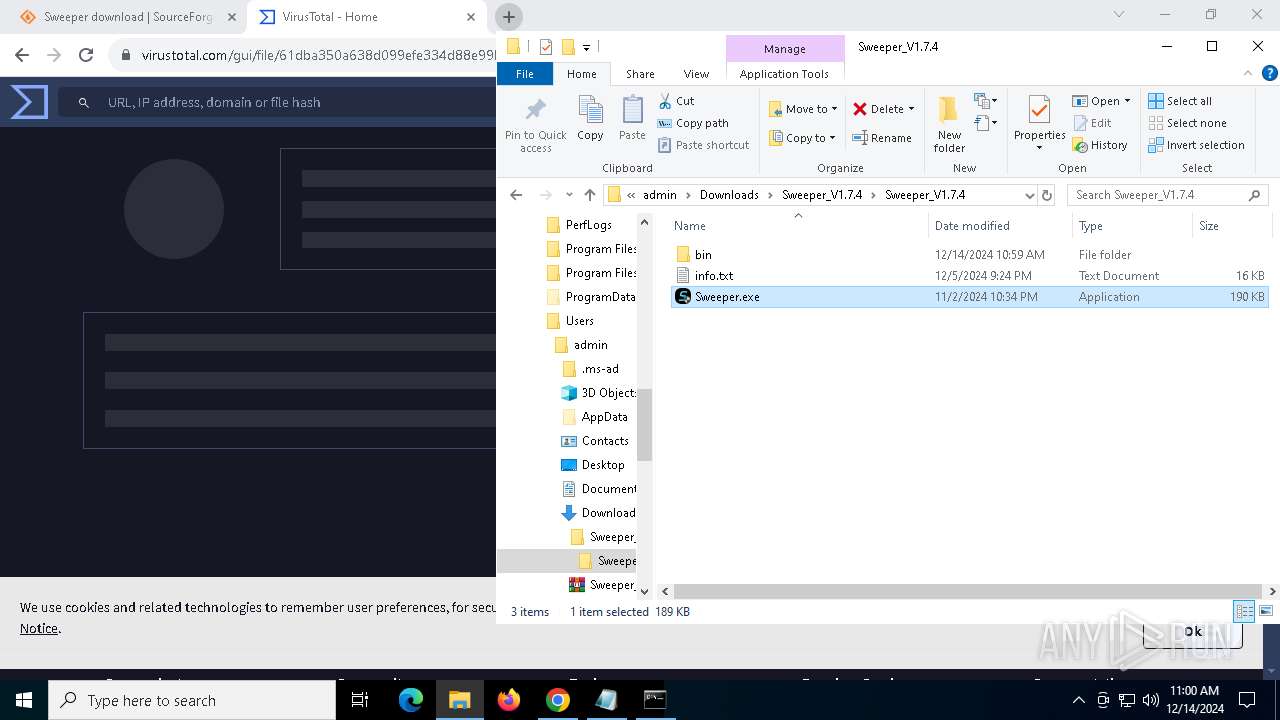Click Paste shortcut in ribbon

[703, 145]
